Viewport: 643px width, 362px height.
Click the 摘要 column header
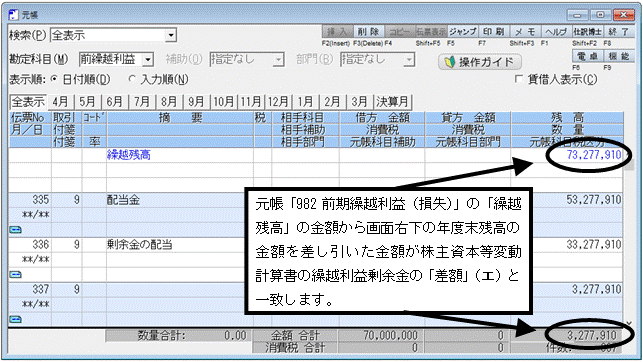click(180, 118)
